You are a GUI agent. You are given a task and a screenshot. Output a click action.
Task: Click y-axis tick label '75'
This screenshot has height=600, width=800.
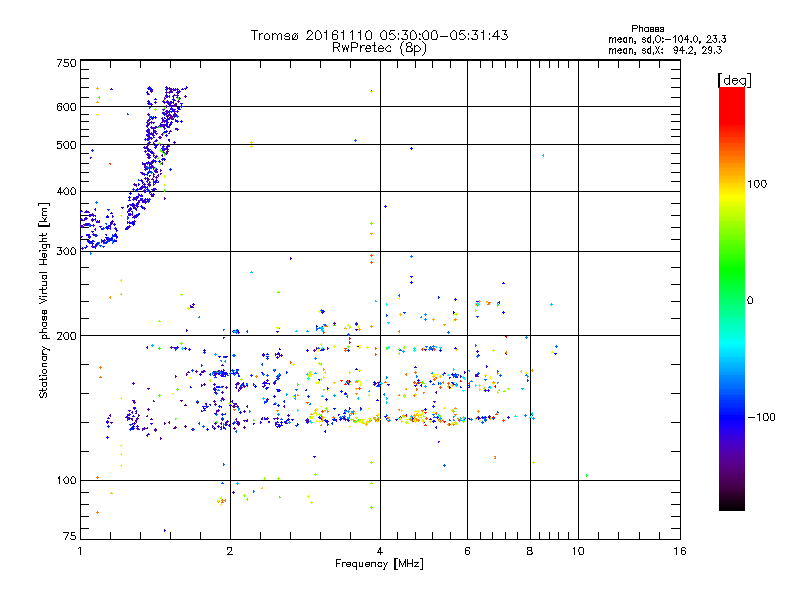[x=70, y=536]
